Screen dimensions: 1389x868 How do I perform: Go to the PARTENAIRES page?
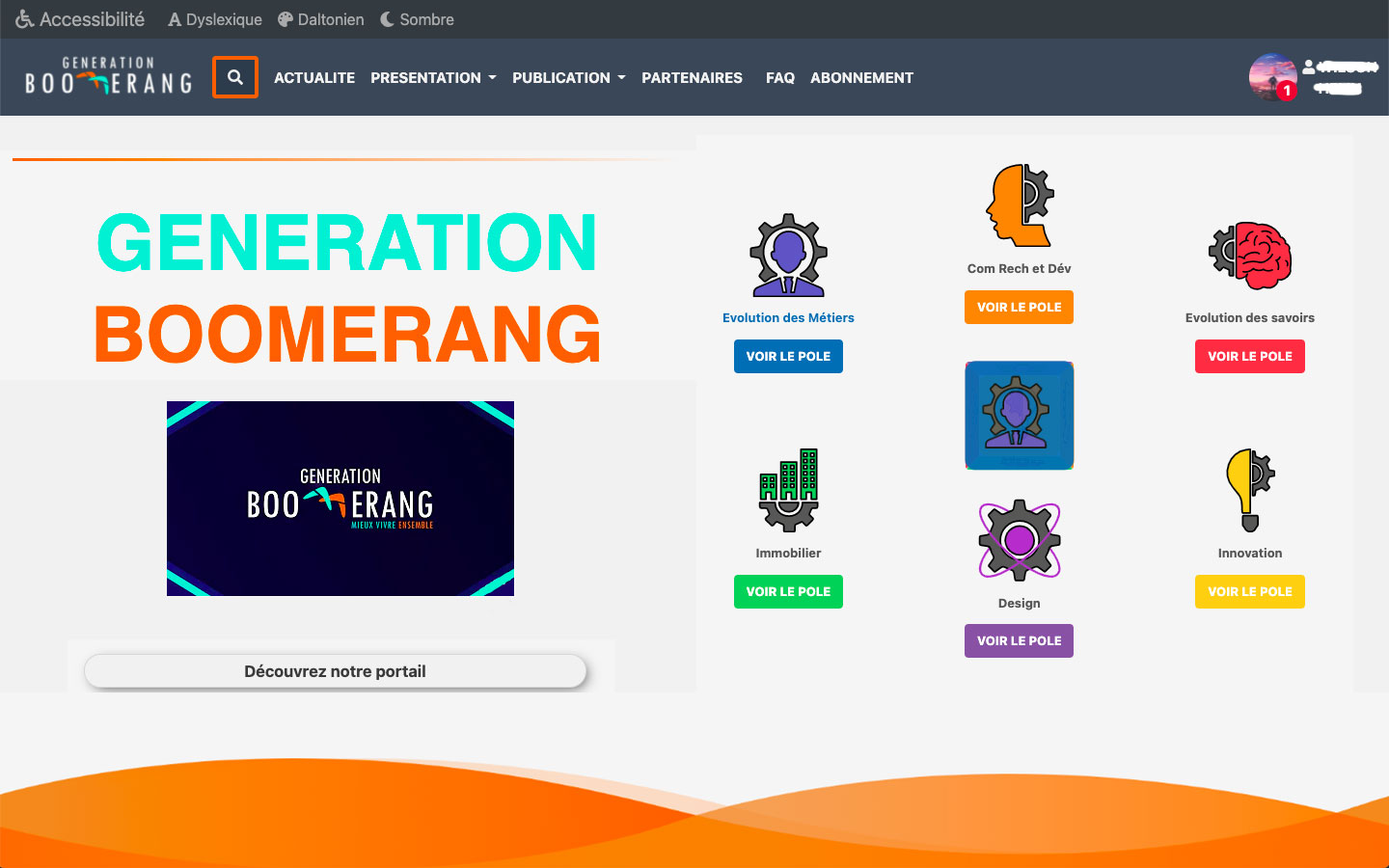tap(692, 77)
